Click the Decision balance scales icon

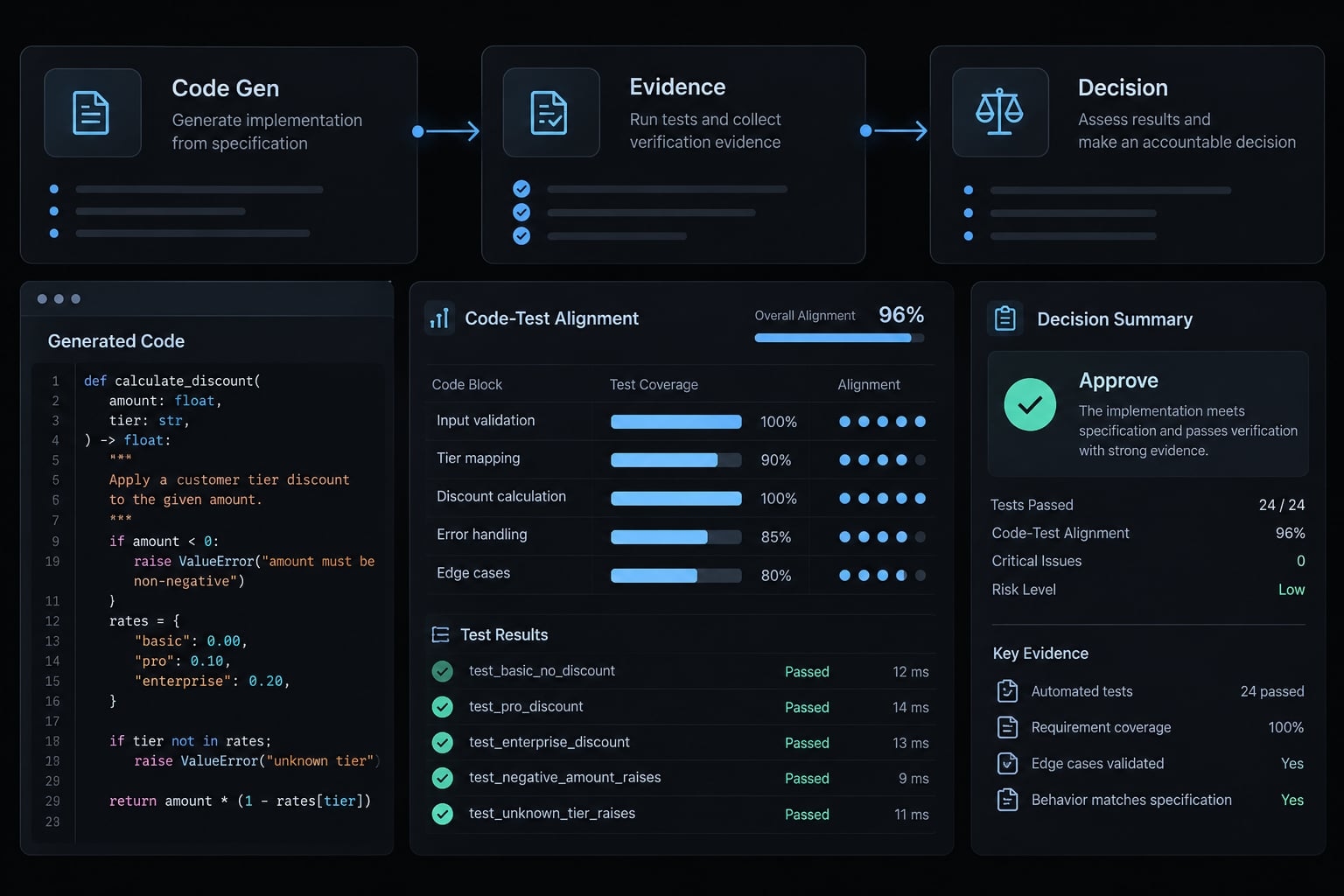tap(999, 112)
